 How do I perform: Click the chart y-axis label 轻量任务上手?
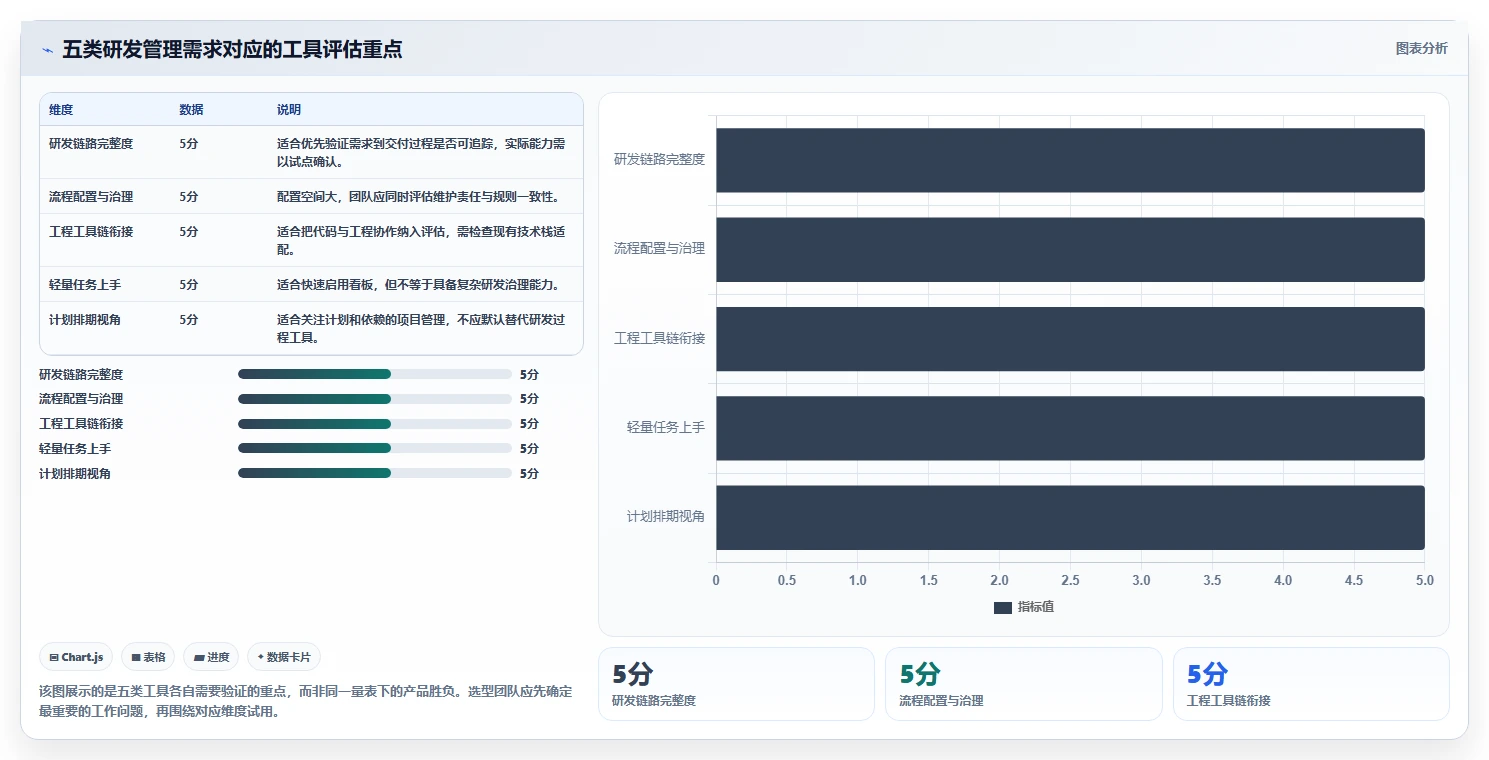point(666,427)
